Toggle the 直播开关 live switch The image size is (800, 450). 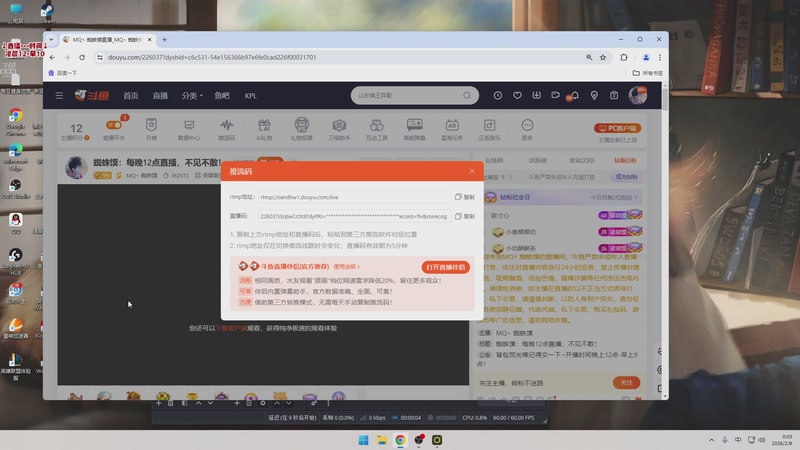coord(114,125)
